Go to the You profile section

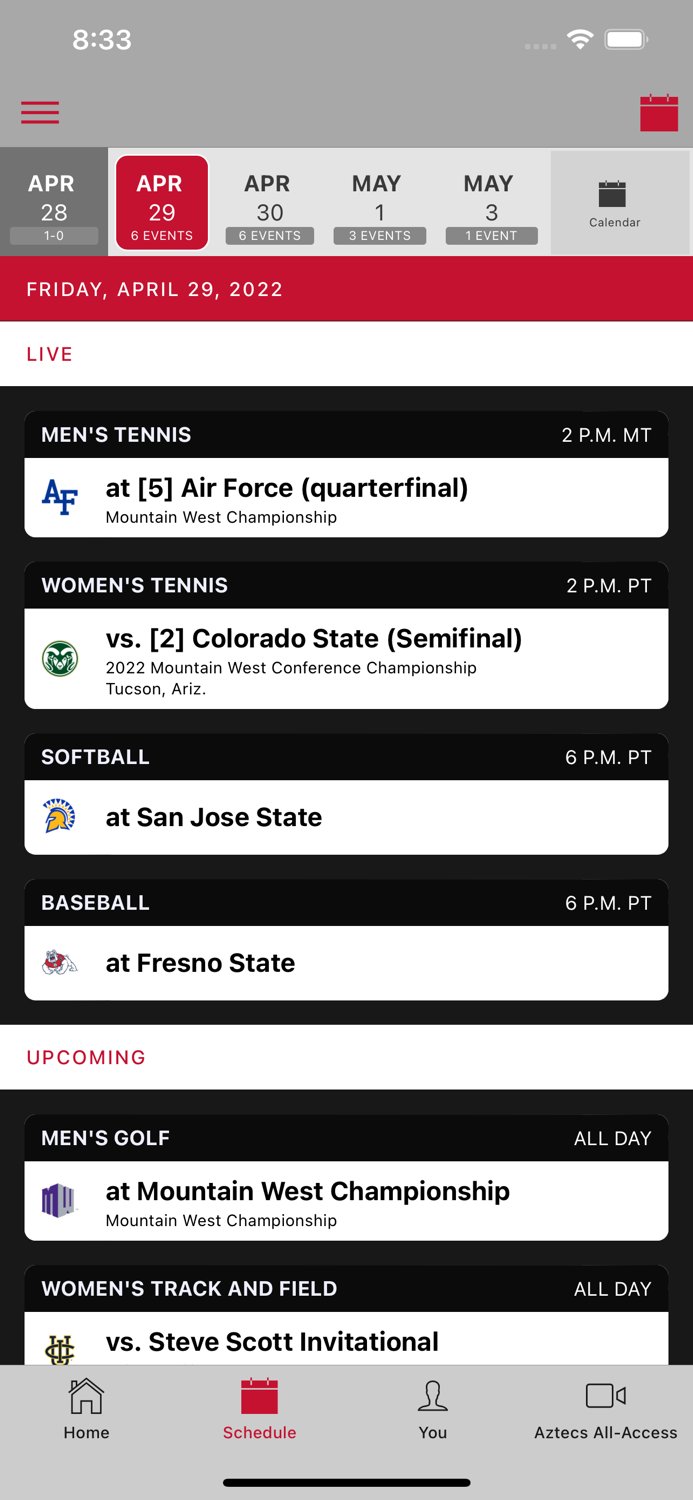[x=432, y=1408]
